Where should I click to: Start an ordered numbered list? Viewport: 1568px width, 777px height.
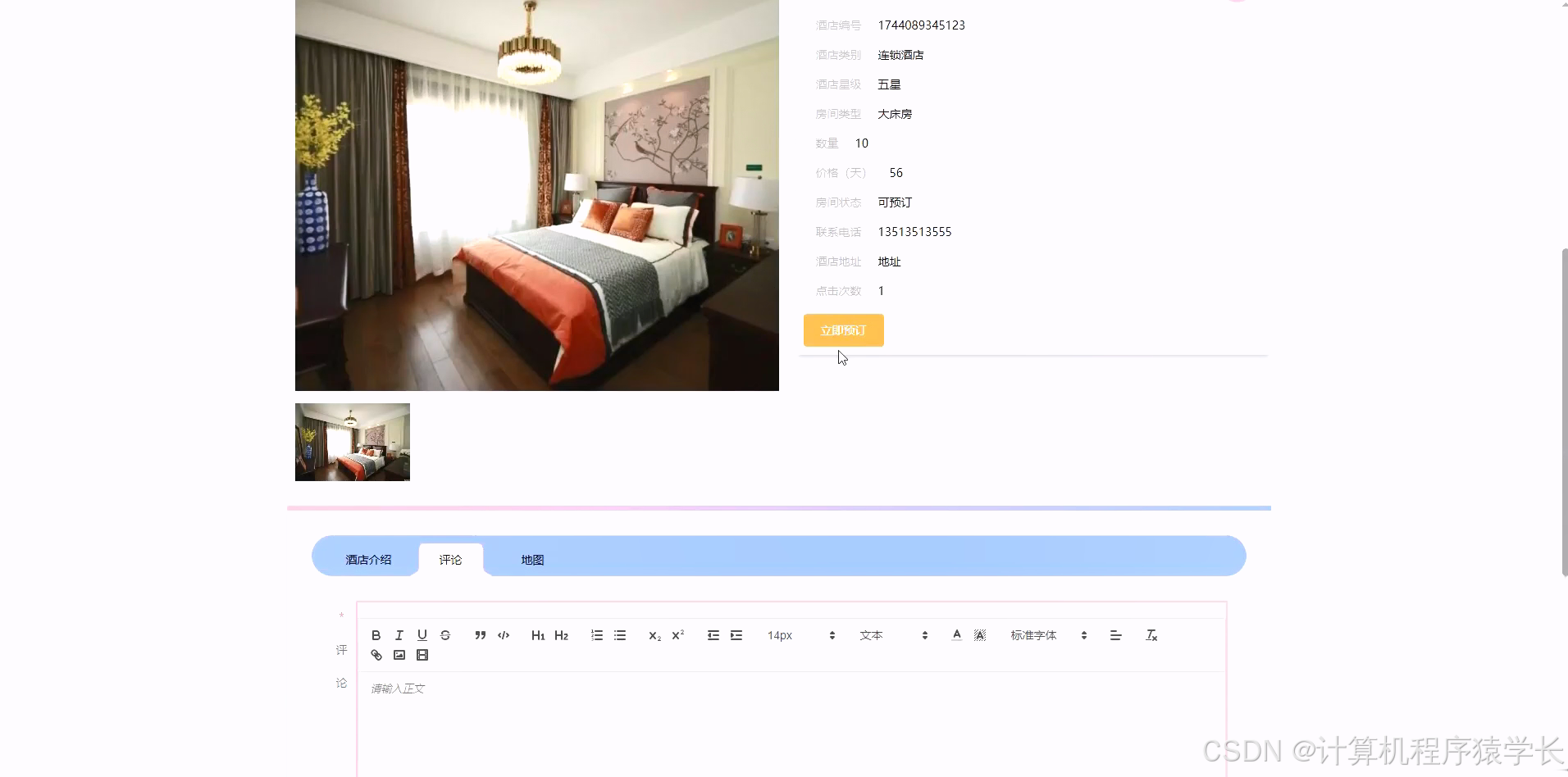pos(597,635)
